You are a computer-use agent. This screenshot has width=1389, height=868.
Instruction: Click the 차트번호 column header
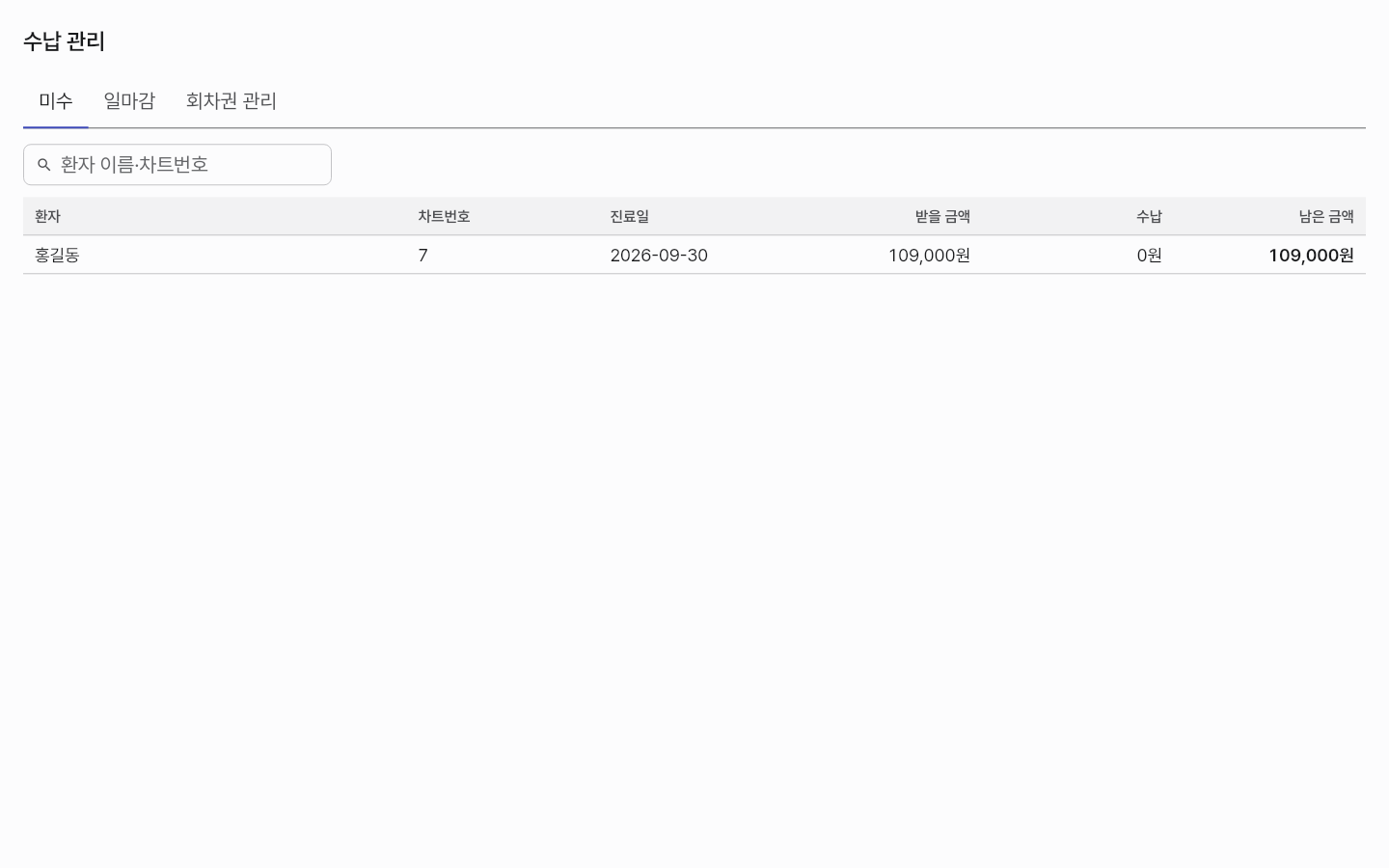[444, 217]
